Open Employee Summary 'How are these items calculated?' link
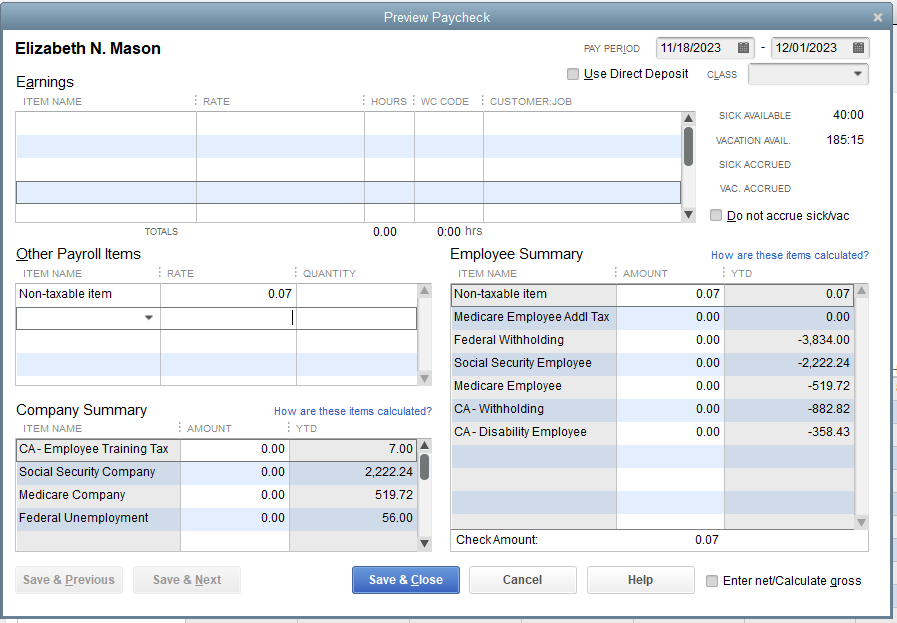 point(789,255)
